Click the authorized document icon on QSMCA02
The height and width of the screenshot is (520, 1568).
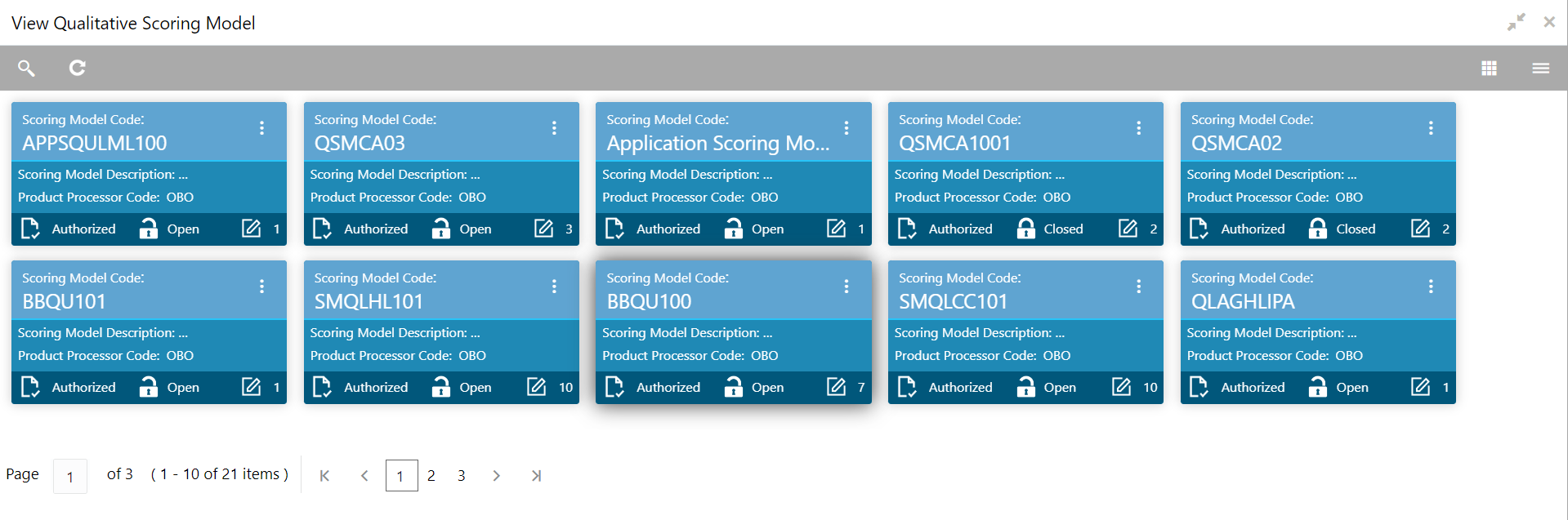pyautogui.click(x=1199, y=229)
